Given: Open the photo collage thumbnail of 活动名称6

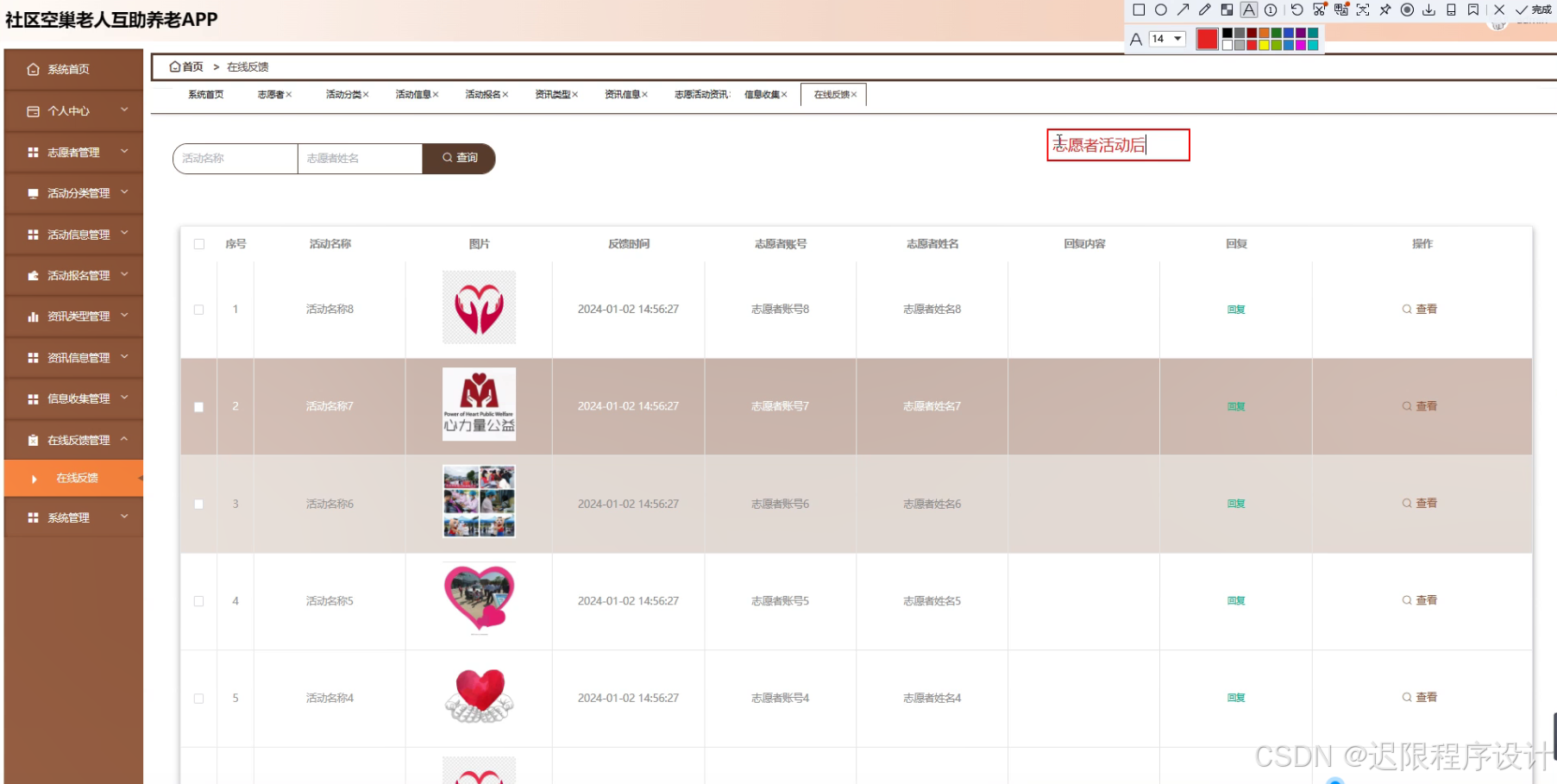Looking at the screenshot, I should pyautogui.click(x=480, y=502).
